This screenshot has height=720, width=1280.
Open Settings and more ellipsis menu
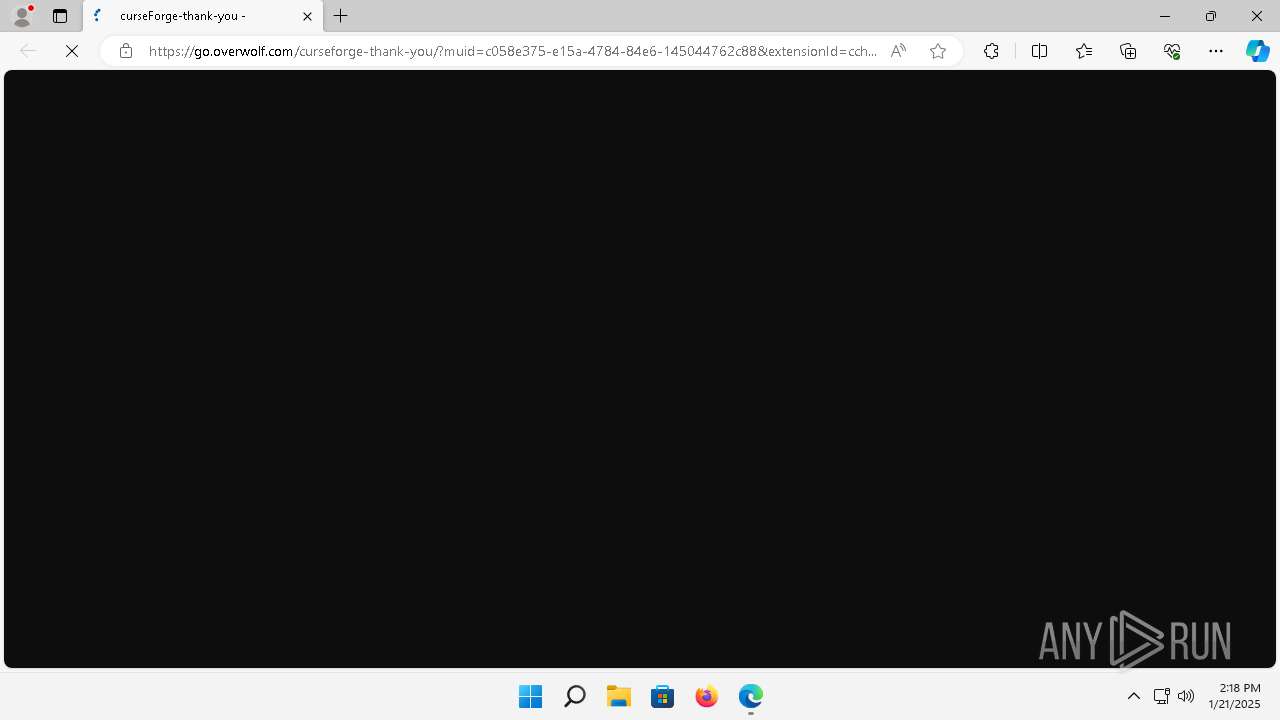click(x=1216, y=51)
